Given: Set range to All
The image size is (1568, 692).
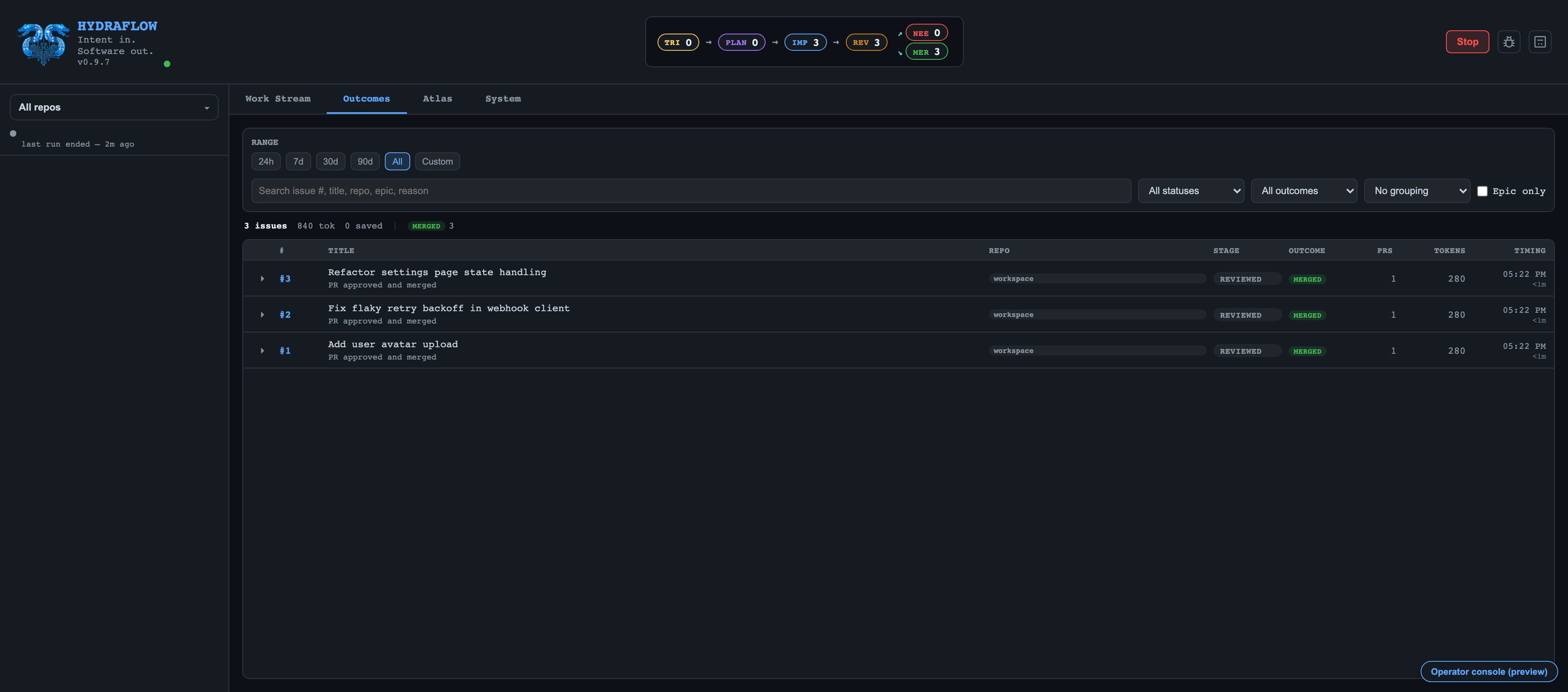Looking at the screenshot, I should pos(397,161).
